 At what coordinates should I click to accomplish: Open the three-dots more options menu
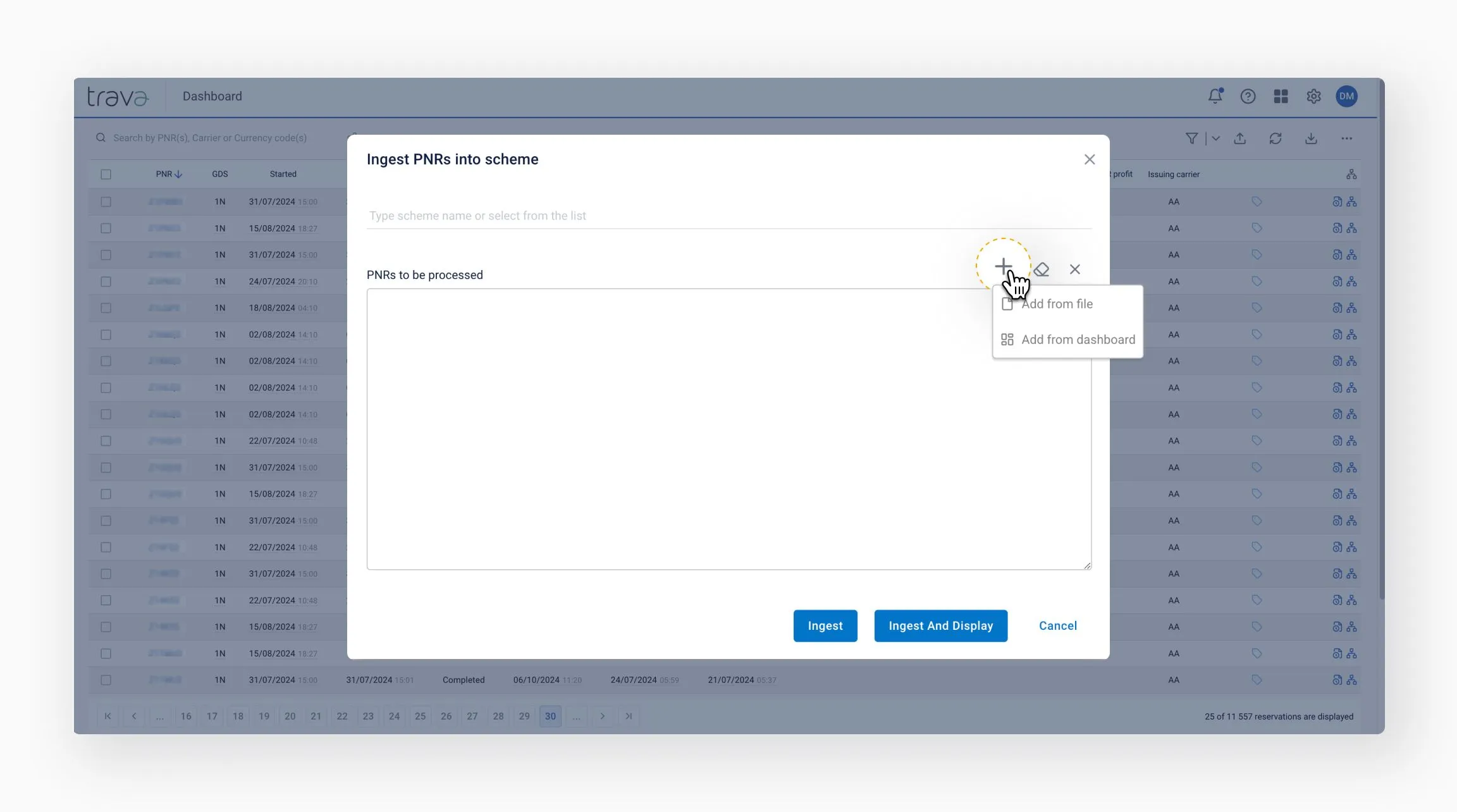[x=1346, y=138]
